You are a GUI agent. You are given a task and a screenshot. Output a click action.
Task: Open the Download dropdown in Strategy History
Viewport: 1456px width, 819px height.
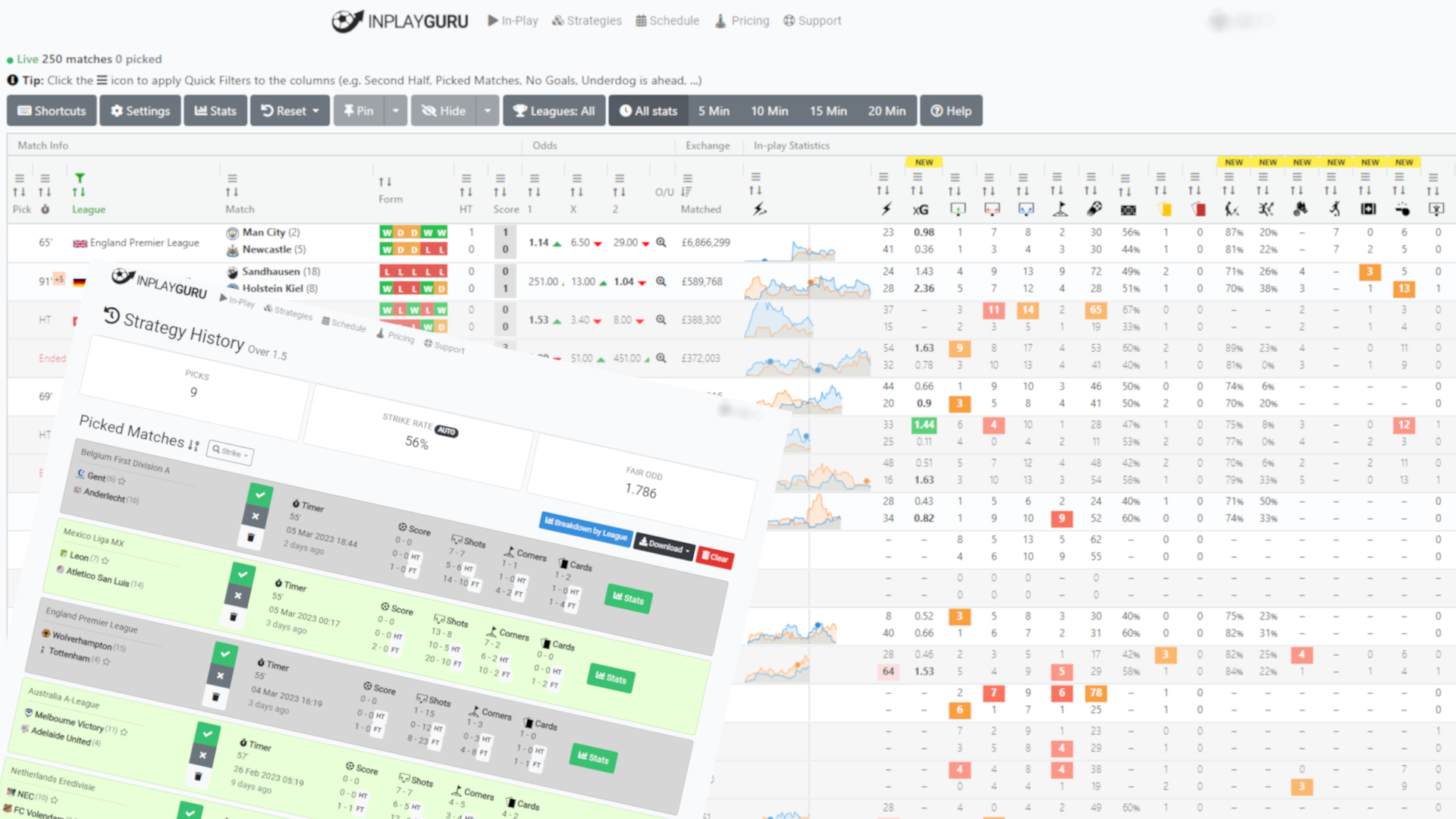coord(664,545)
